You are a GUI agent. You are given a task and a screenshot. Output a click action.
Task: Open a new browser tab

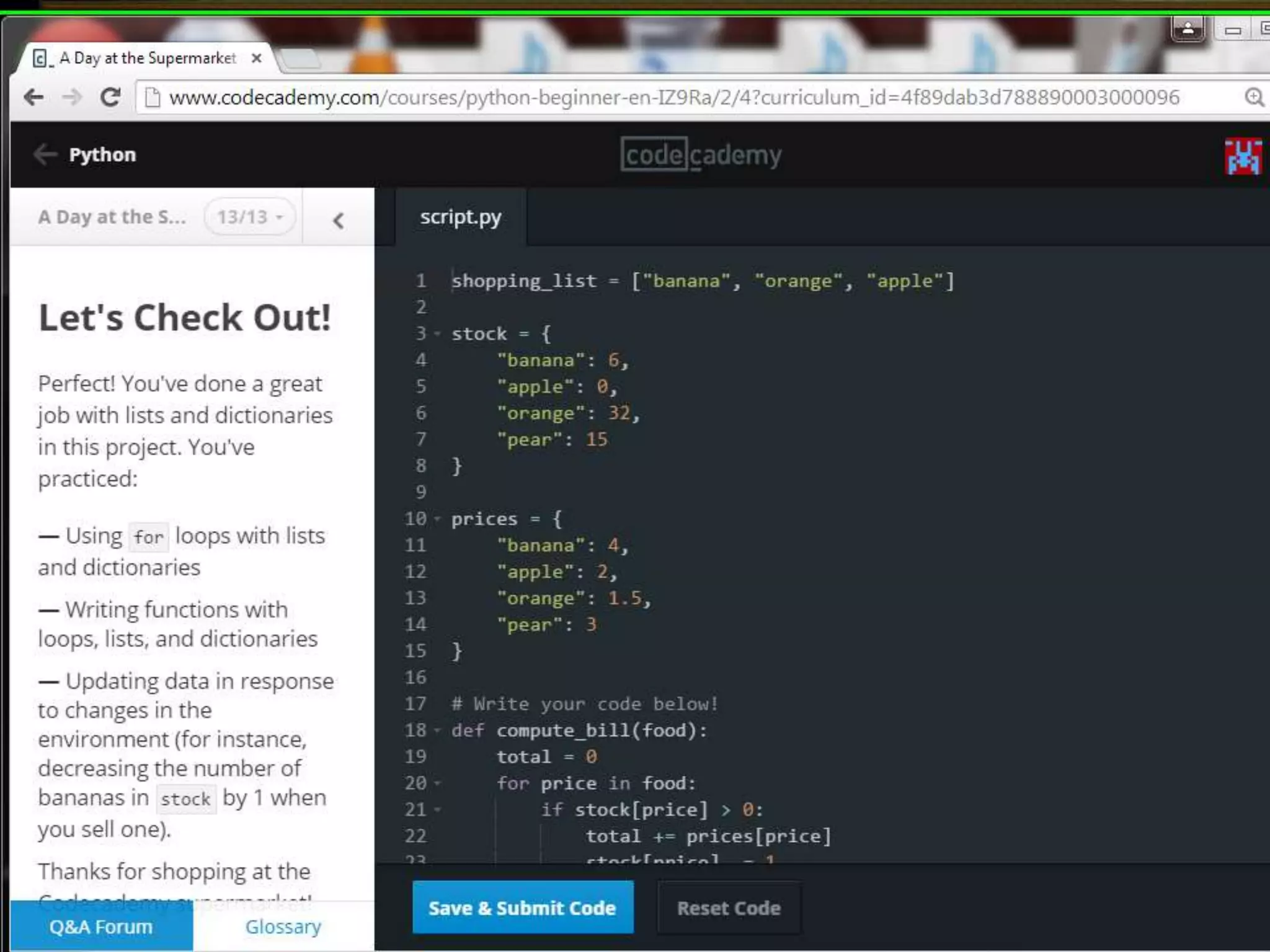(300, 59)
